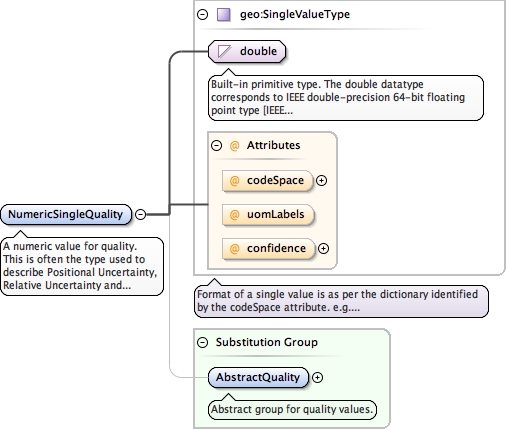Image resolution: width=507 pixels, height=430 pixels.
Task: Click the geo:SingleValueType title label
Action: pos(295,15)
